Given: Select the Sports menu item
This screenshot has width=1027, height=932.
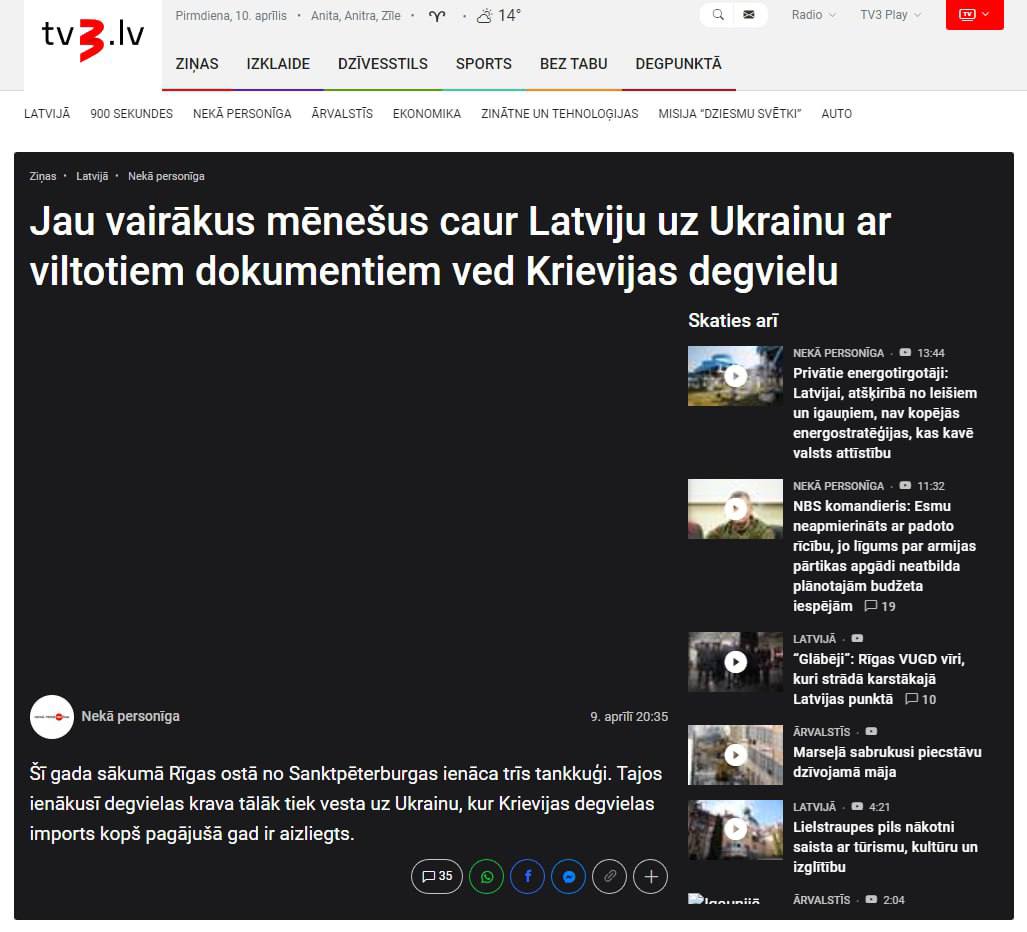Looking at the screenshot, I should (x=483, y=64).
